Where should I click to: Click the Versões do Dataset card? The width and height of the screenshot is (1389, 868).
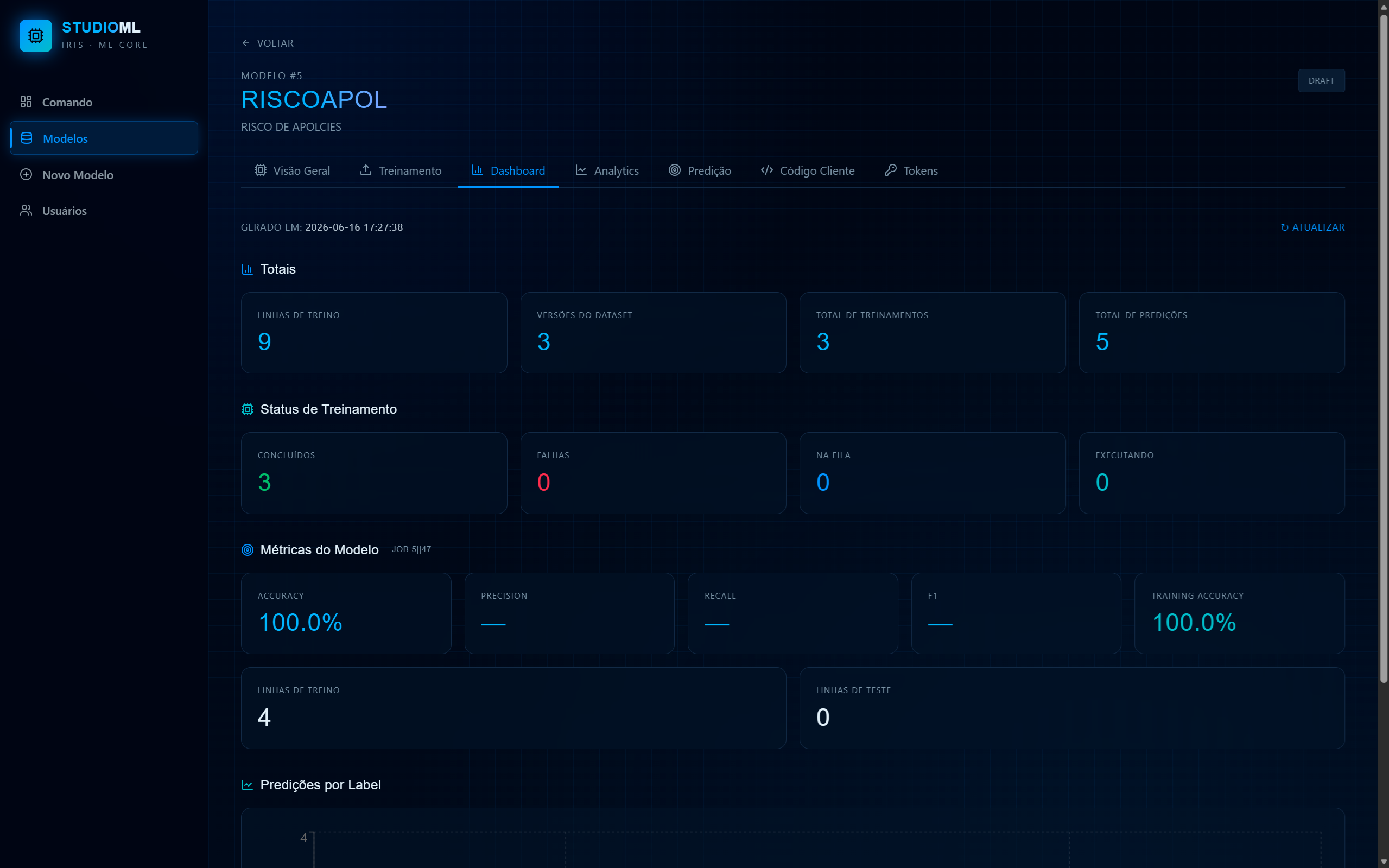pyautogui.click(x=653, y=333)
